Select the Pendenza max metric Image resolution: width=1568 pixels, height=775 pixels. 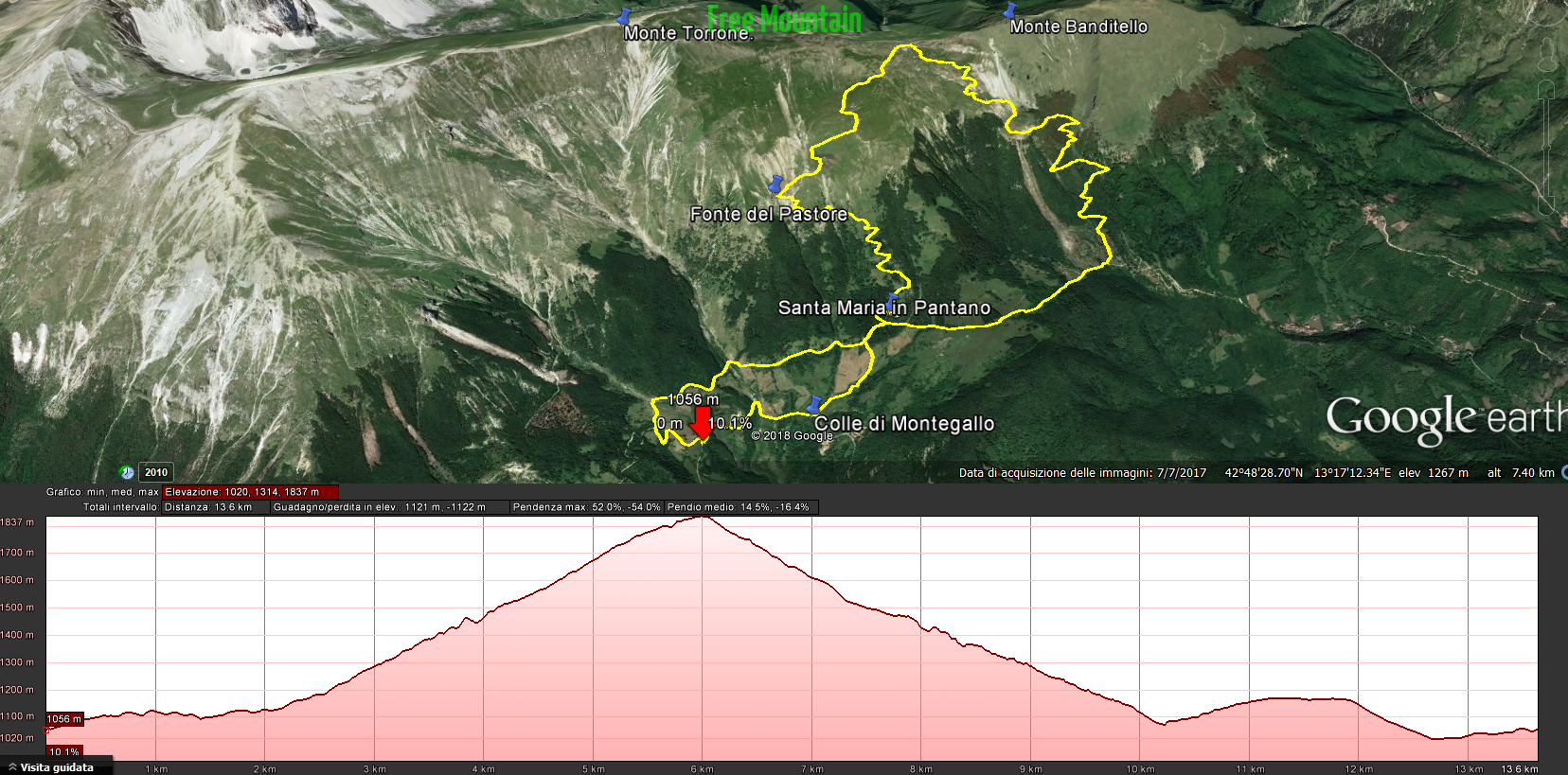point(586,507)
